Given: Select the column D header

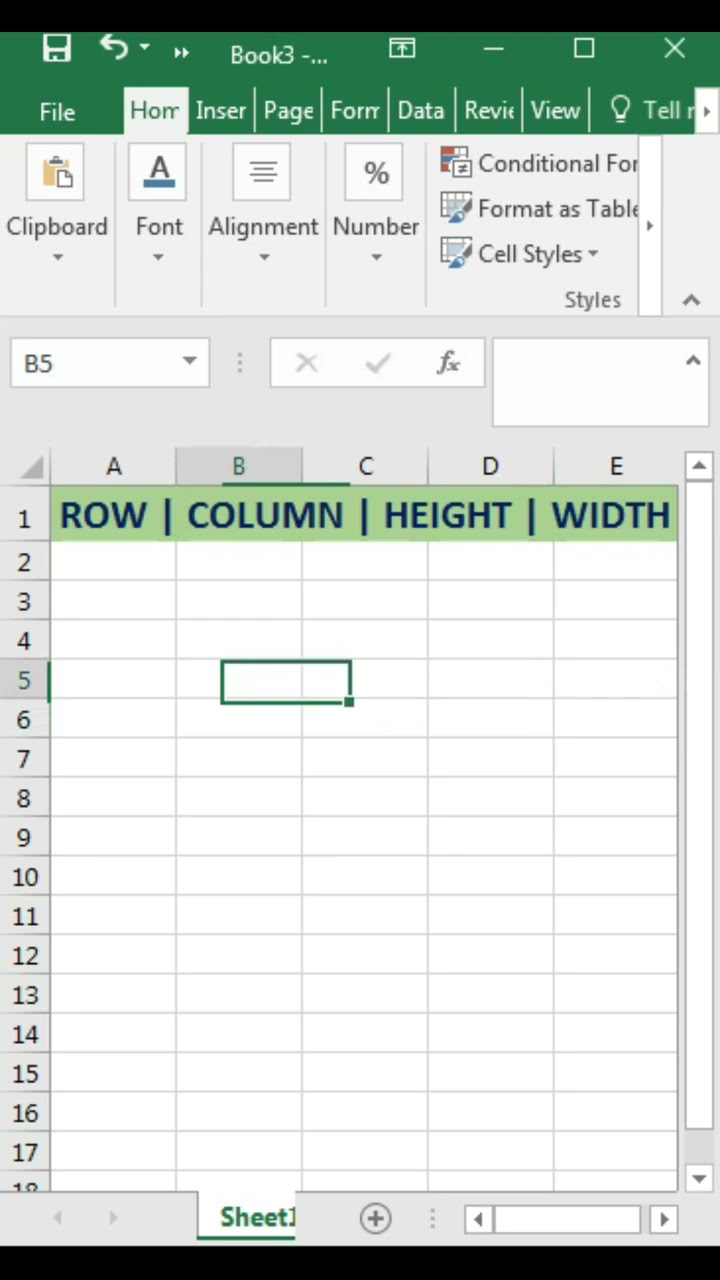Looking at the screenshot, I should 490,466.
